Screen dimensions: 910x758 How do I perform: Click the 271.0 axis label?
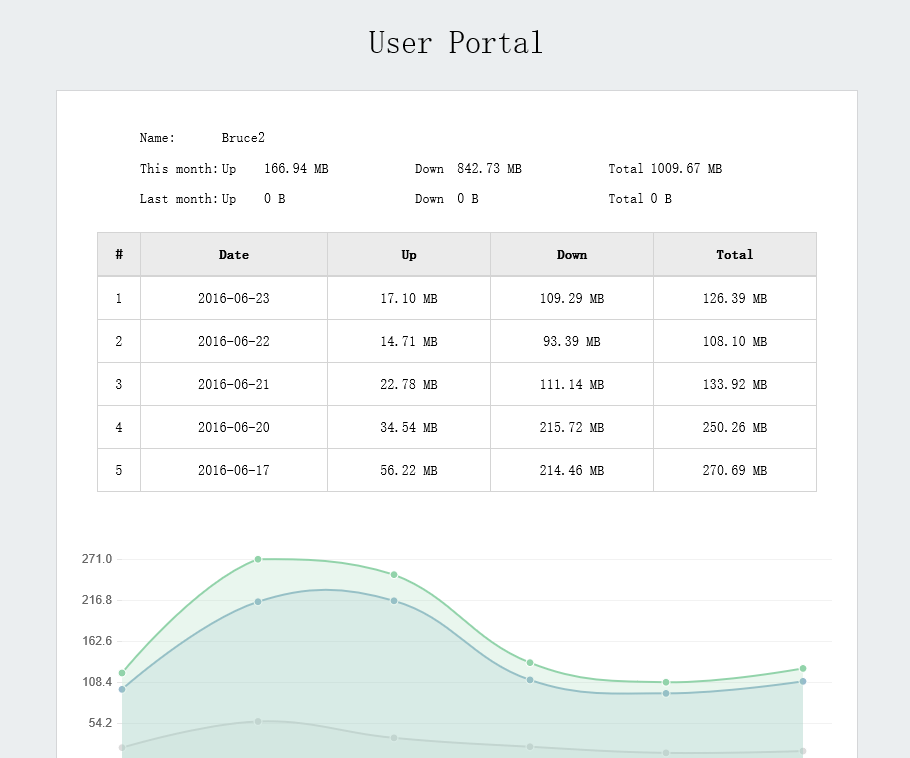pyautogui.click(x=97, y=559)
